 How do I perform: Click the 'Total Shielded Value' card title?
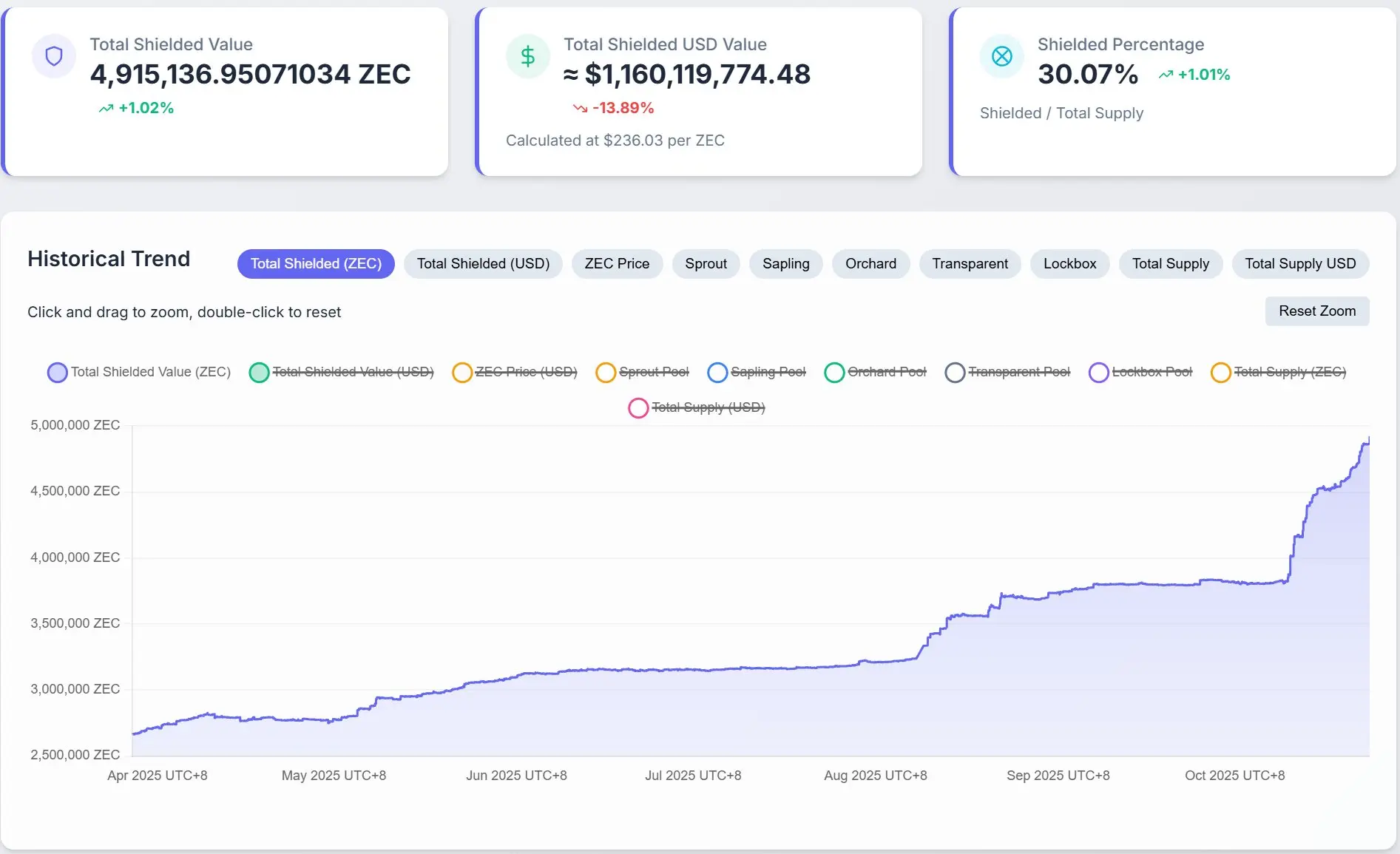pos(172,44)
